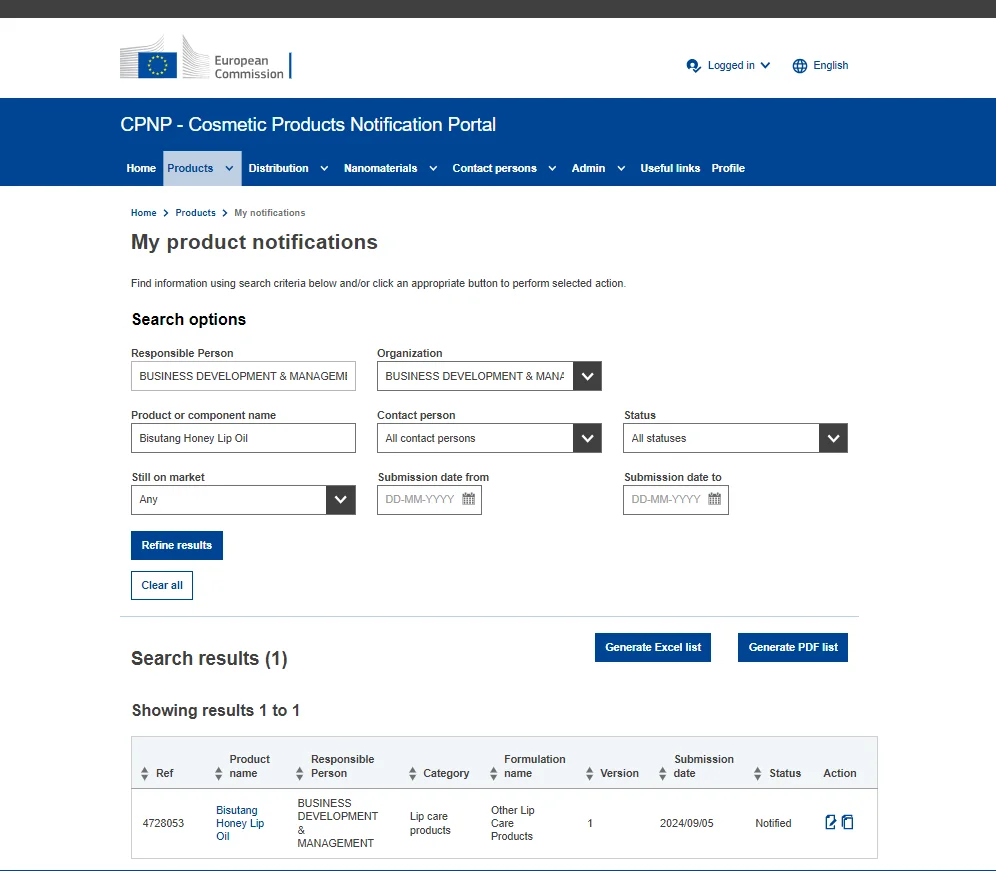Click the globe language icon
Image resolution: width=996 pixels, height=871 pixels.
(x=799, y=66)
